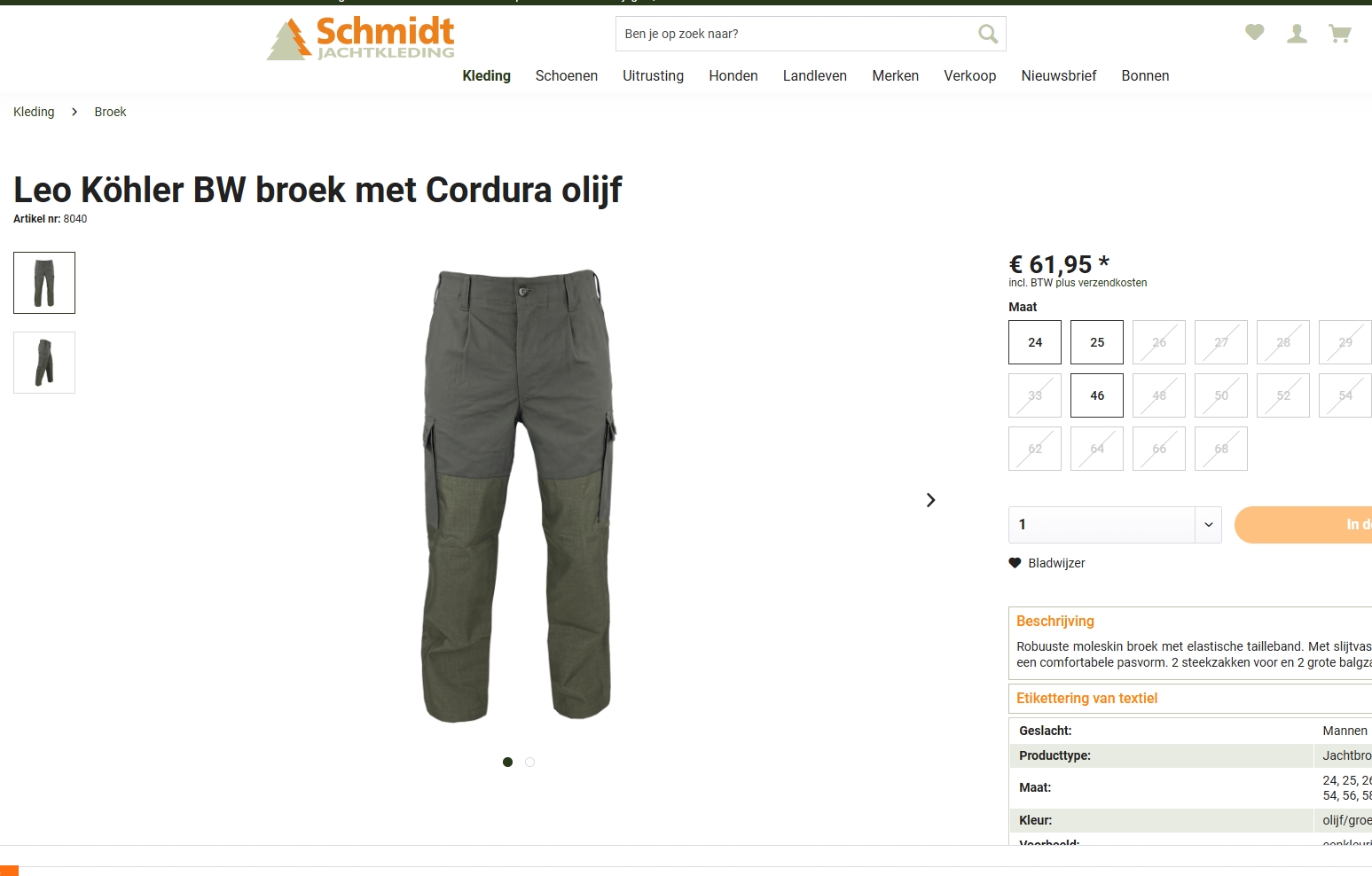Open the Schoenen menu
1372x876 pixels.
567,76
